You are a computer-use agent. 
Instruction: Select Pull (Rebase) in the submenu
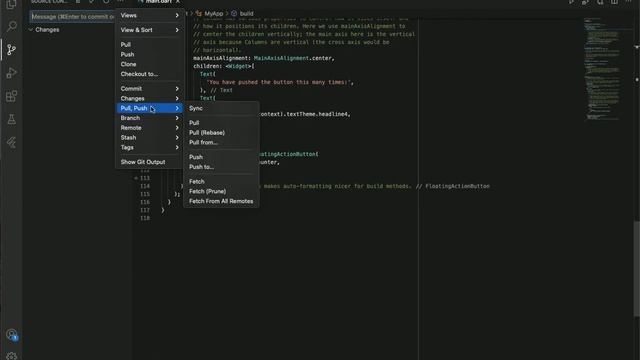(221, 133)
